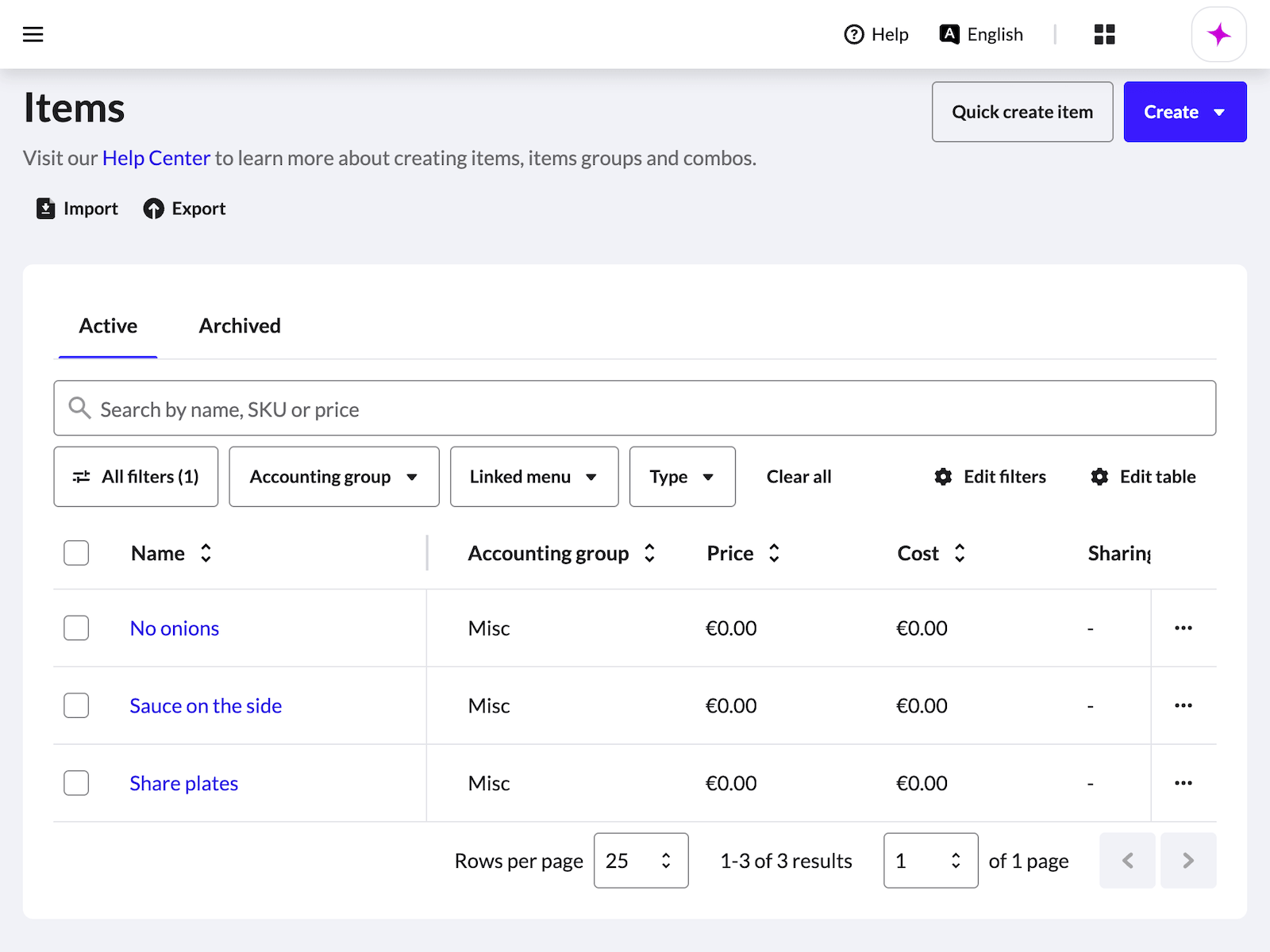Switch to the Active tab
Image resolution: width=1270 pixels, height=952 pixels.
click(x=108, y=326)
